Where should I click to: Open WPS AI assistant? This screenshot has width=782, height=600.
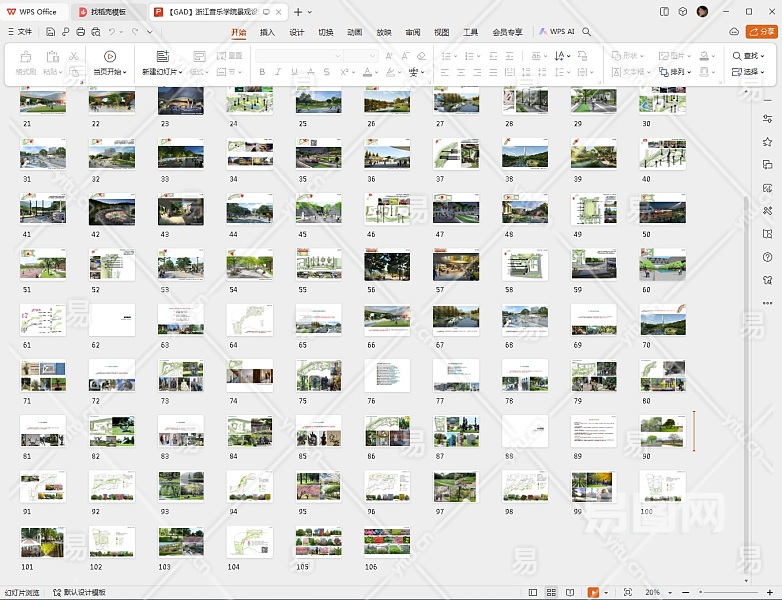(x=557, y=32)
